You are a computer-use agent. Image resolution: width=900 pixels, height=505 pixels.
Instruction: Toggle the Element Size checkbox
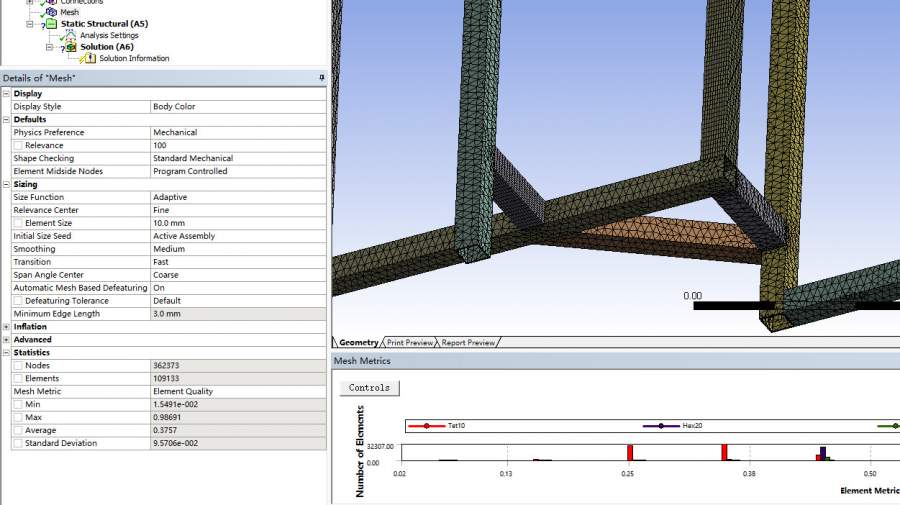coord(18,223)
